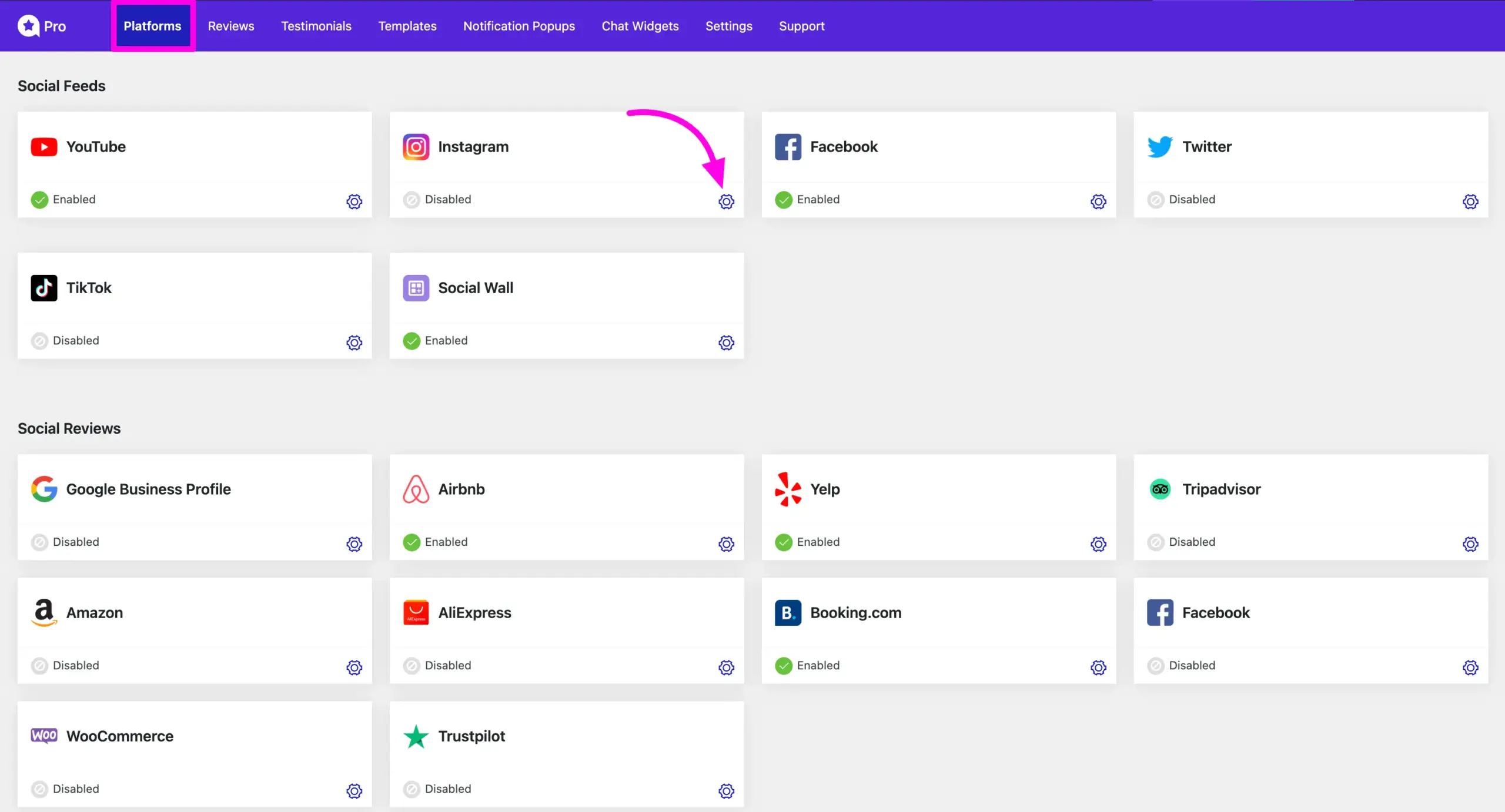Go to the Testimonials tab
This screenshot has width=1505, height=812.
point(316,26)
